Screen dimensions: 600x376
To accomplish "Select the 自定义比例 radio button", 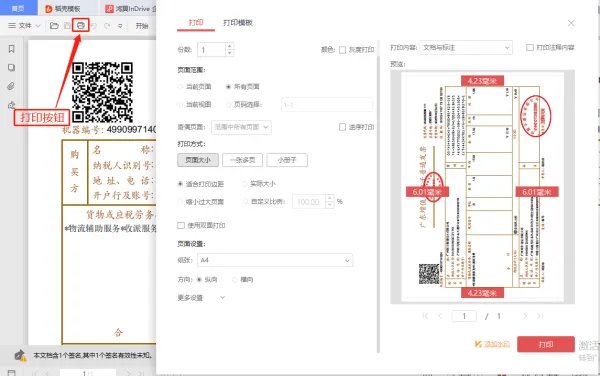I will (x=245, y=202).
